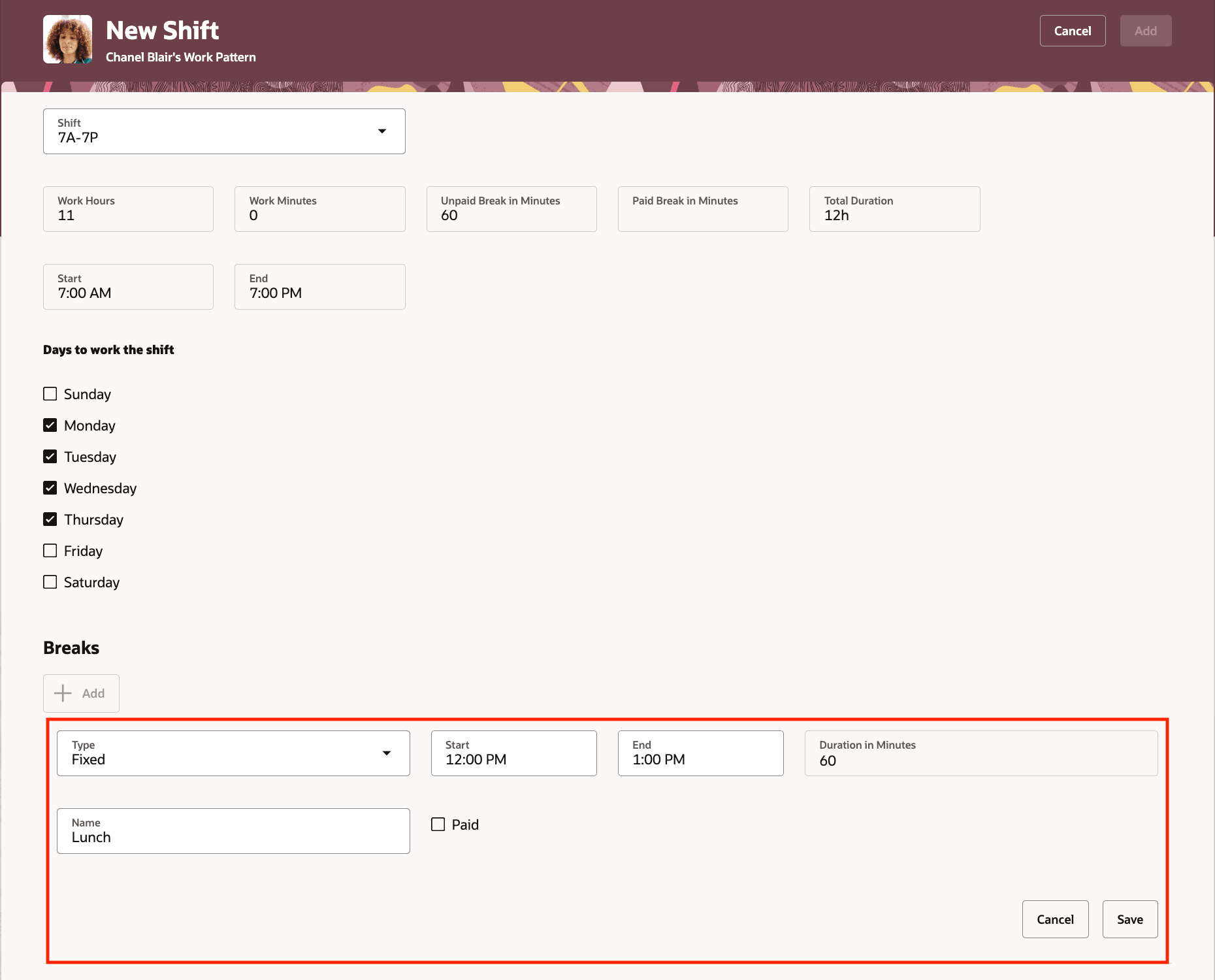1215x980 pixels.
Task: Open the Shift dropdown showing 7A-7P
Action: coord(224,131)
